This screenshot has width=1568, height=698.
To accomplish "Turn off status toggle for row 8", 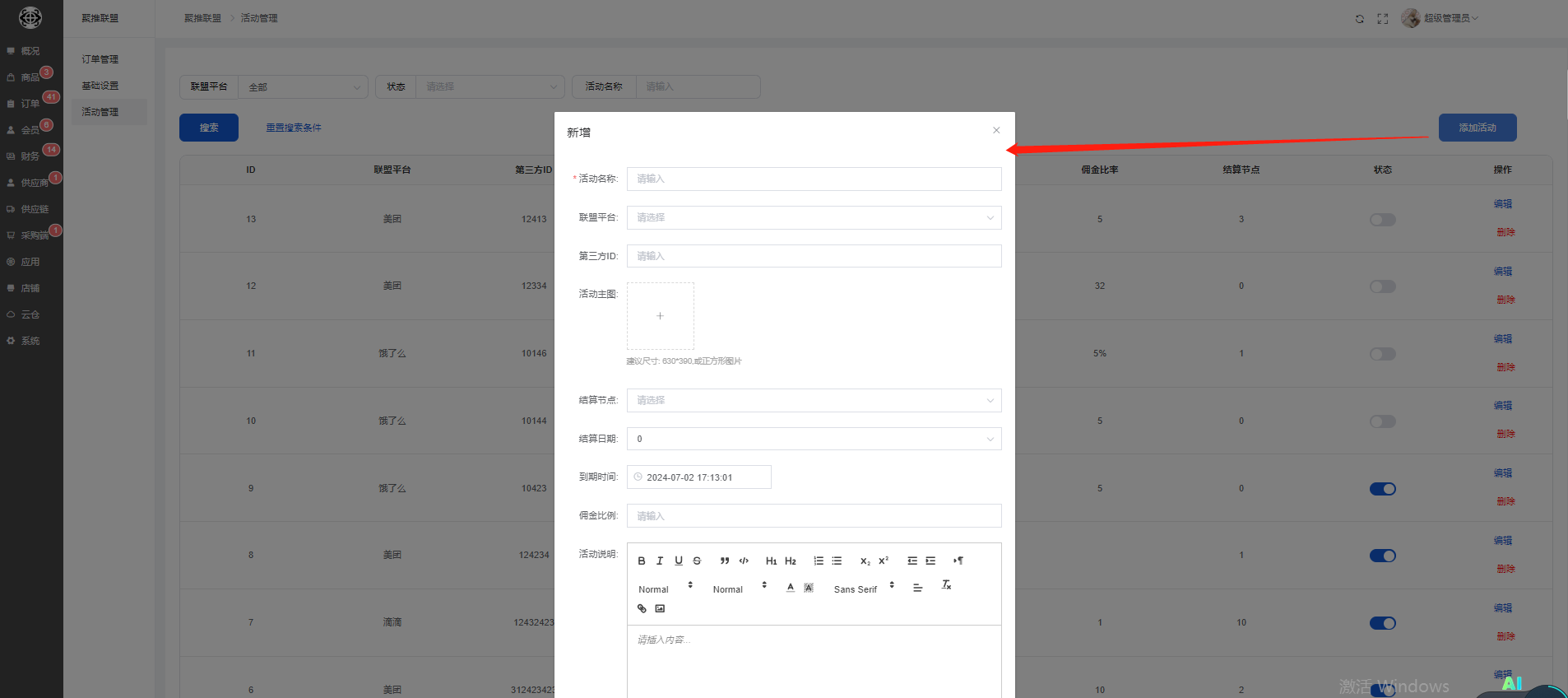I will point(1382,556).
